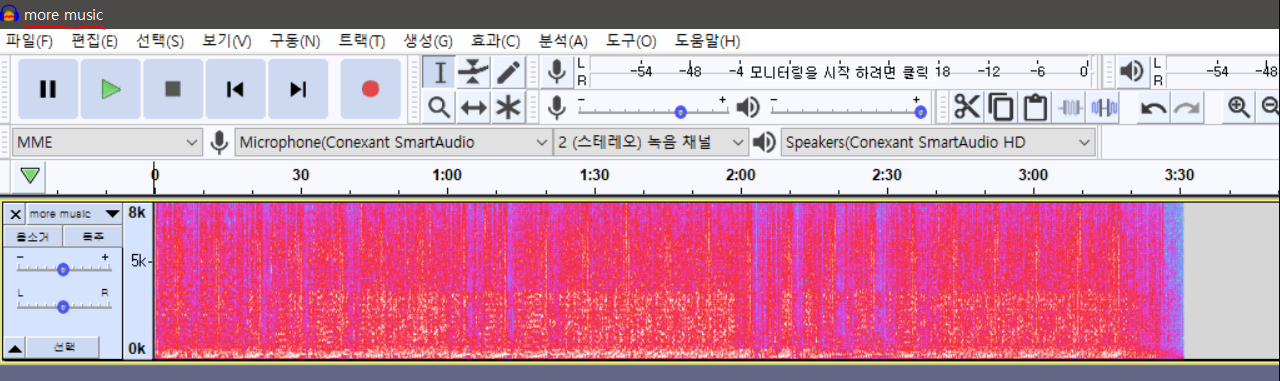Screen dimensions: 1280x381
Task: Click the 2:00 mark on the timeline ruler
Action: coord(741,175)
